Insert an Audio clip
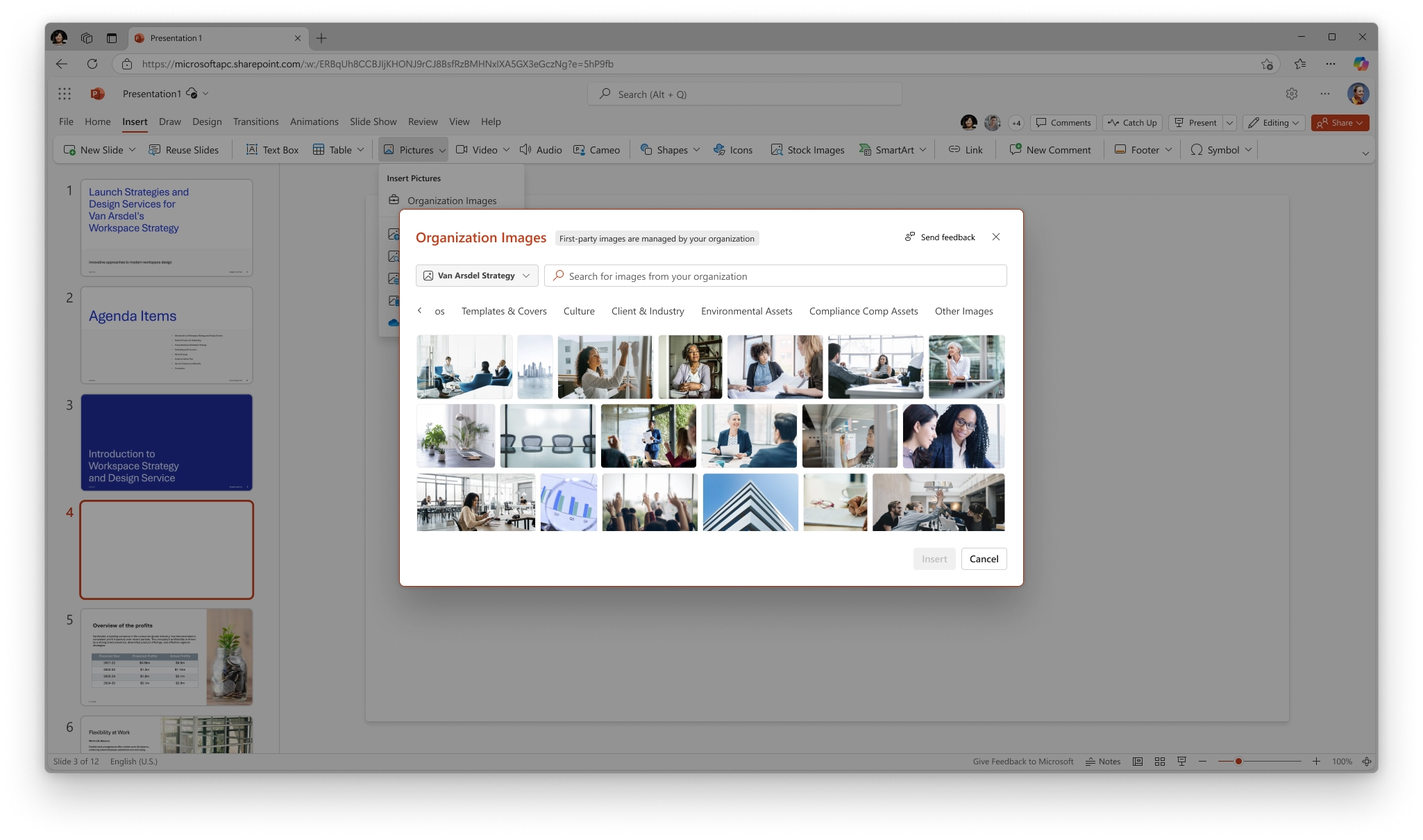 [540, 149]
